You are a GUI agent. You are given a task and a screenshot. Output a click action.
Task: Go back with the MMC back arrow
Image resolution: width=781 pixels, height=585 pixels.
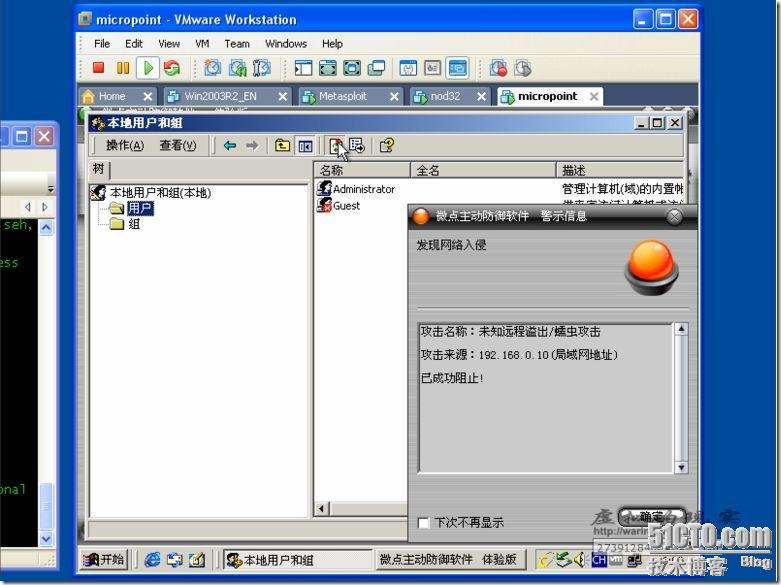coord(230,146)
